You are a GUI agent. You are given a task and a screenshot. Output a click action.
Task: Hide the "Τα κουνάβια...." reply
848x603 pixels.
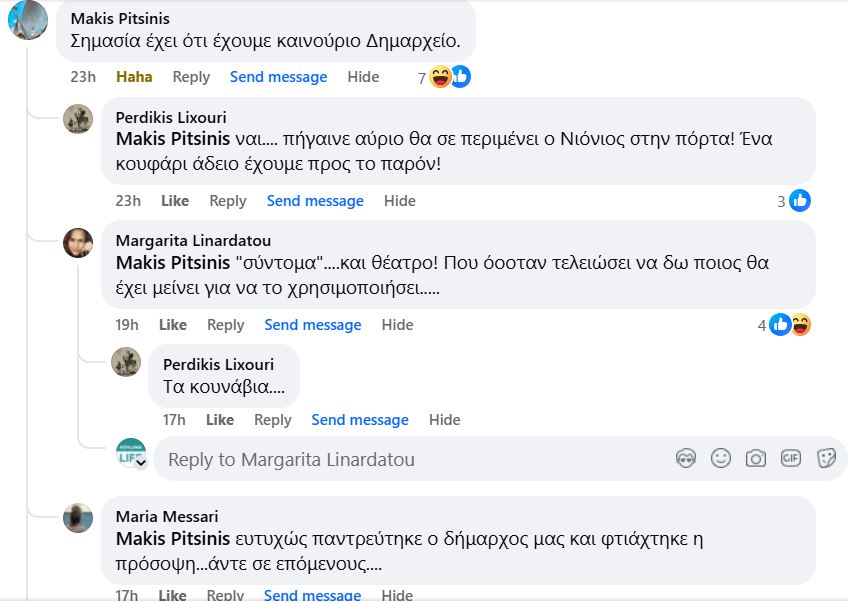(x=445, y=420)
